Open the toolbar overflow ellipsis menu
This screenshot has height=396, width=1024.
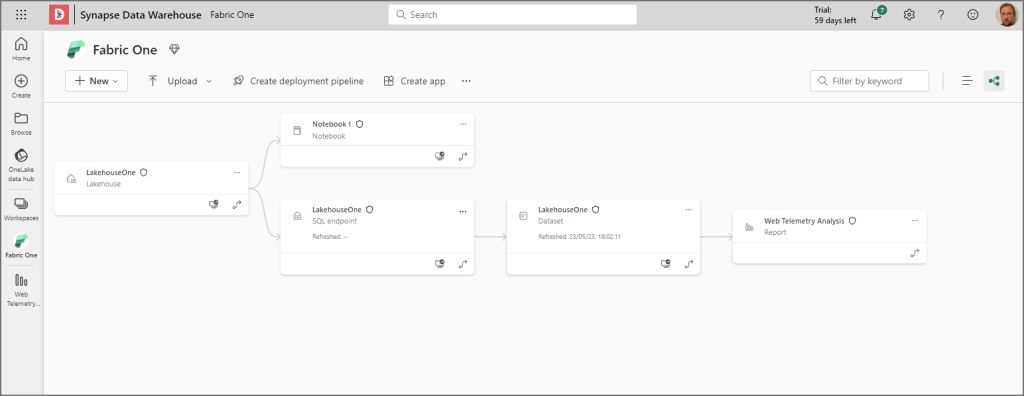pyautogui.click(x=466, y=81)
